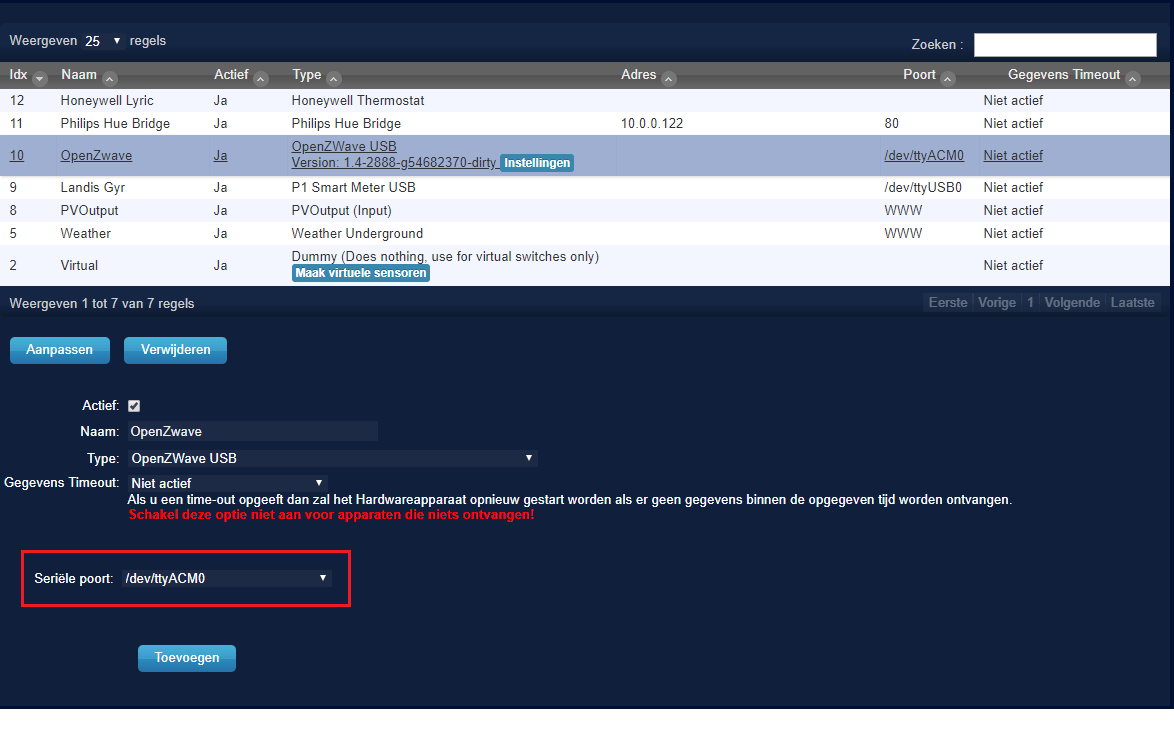
Task: Go to Laatste page
Action: pyautogui.click(x=1132, y=302)
